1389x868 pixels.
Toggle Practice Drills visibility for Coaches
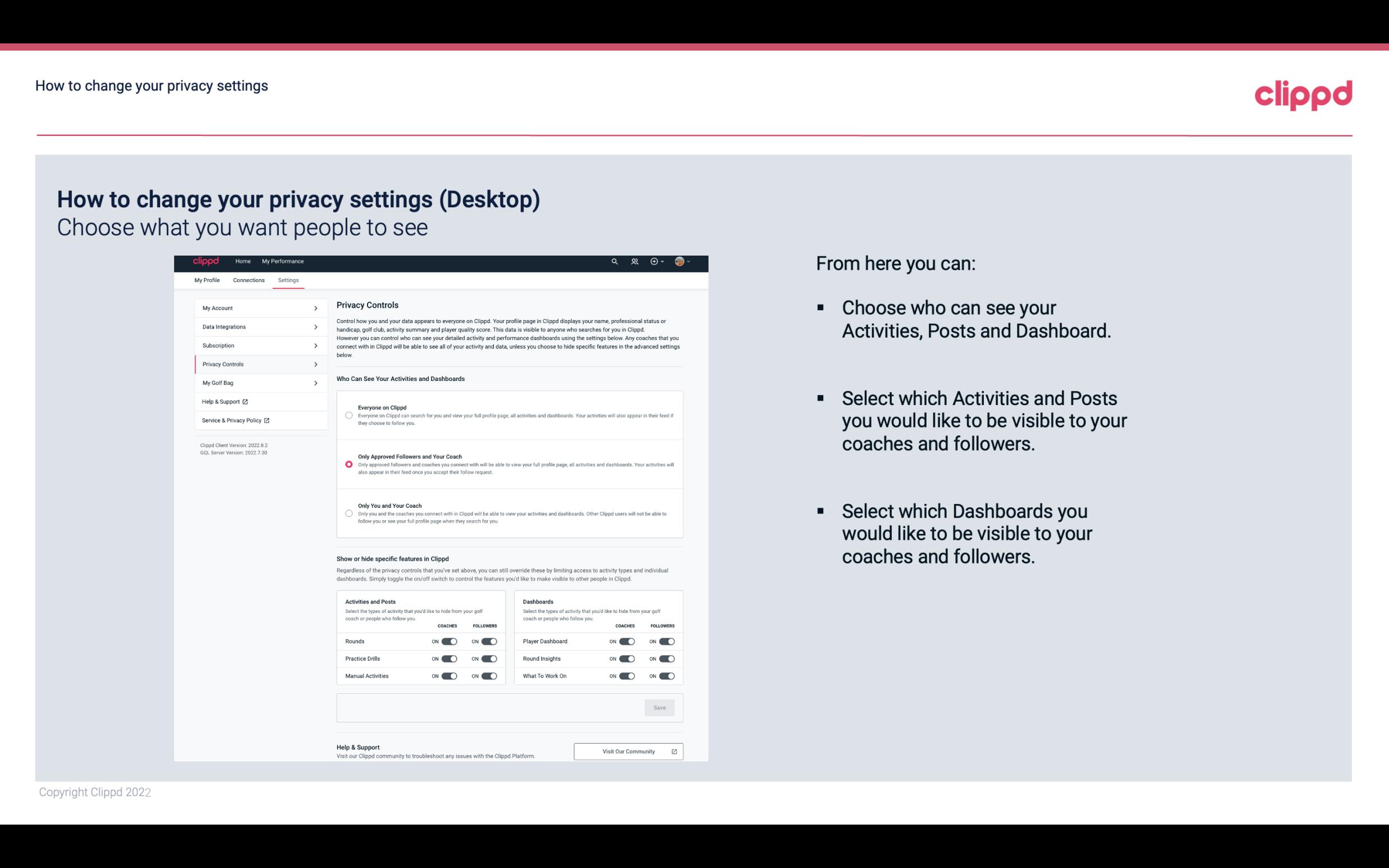click(448, 658)
